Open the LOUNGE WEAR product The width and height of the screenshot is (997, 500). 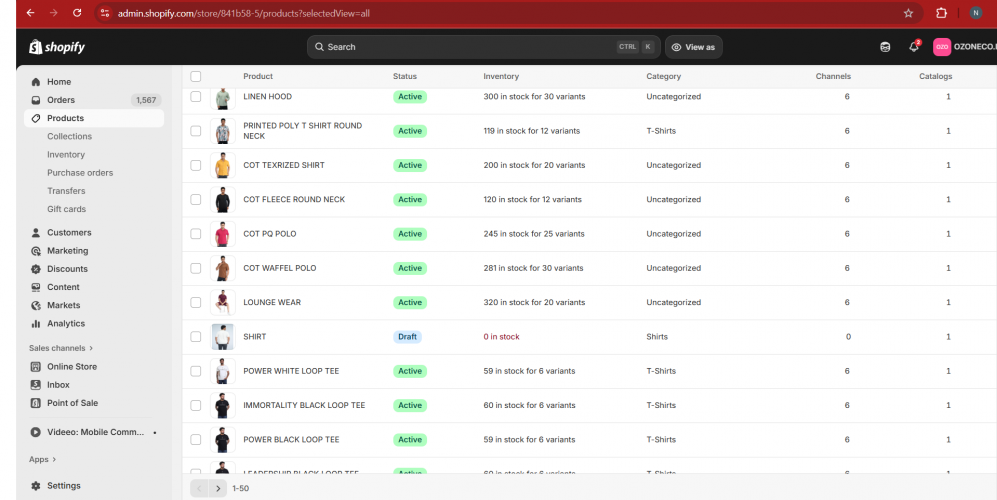pyautogui.click(x=272, y=302)
